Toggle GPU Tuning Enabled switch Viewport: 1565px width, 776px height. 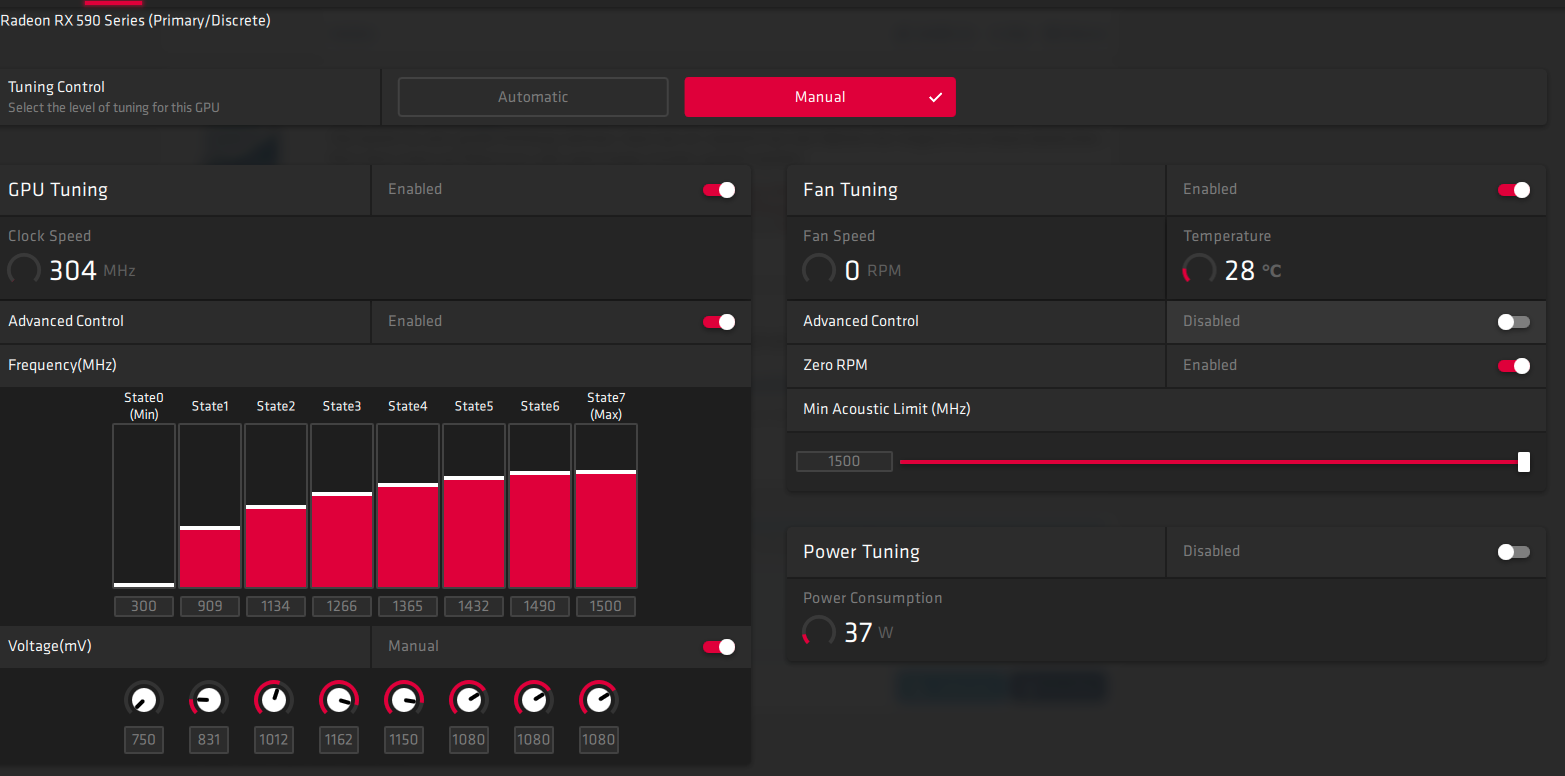point(719,190)
